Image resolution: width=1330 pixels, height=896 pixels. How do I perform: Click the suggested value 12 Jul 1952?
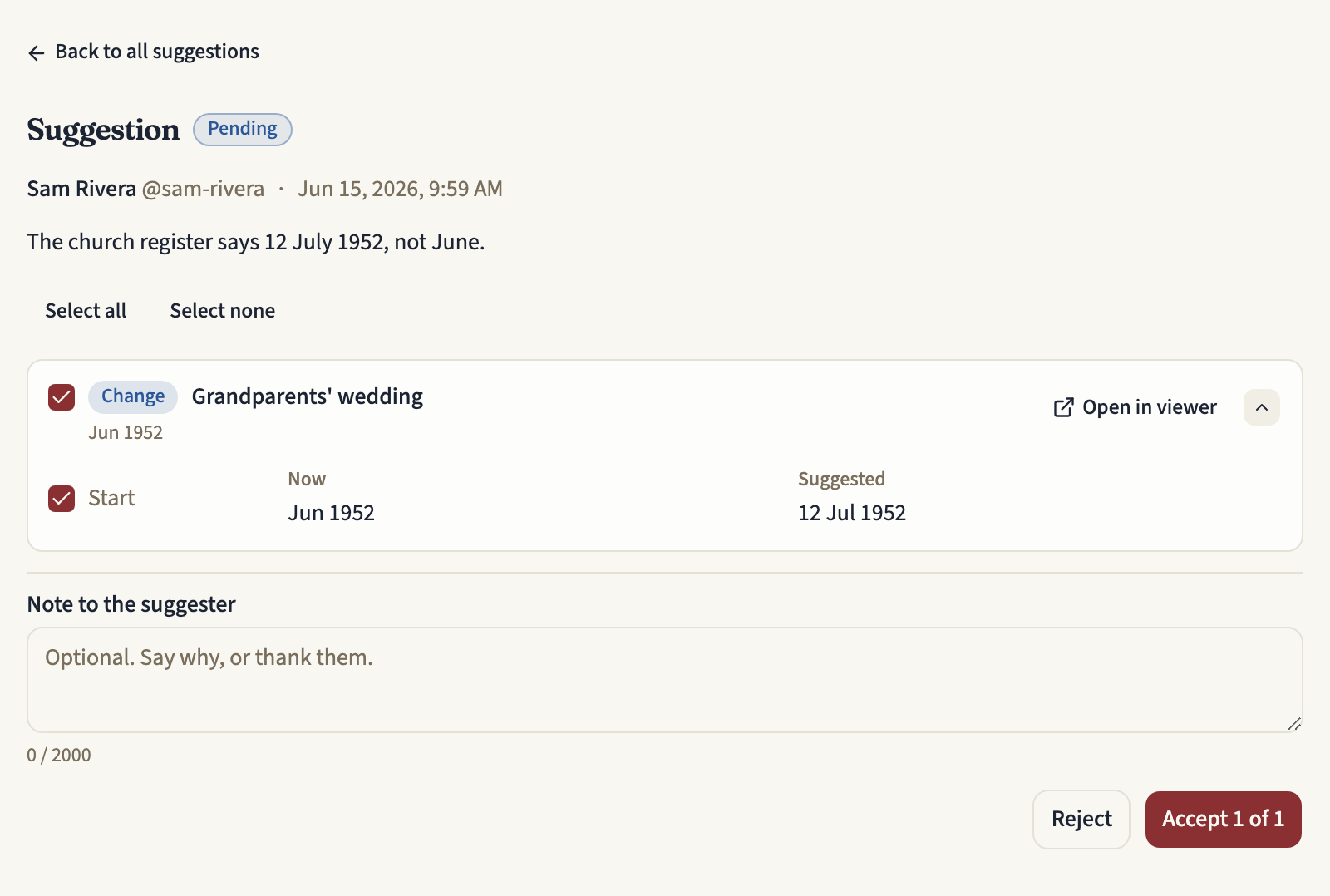(852, 513)
